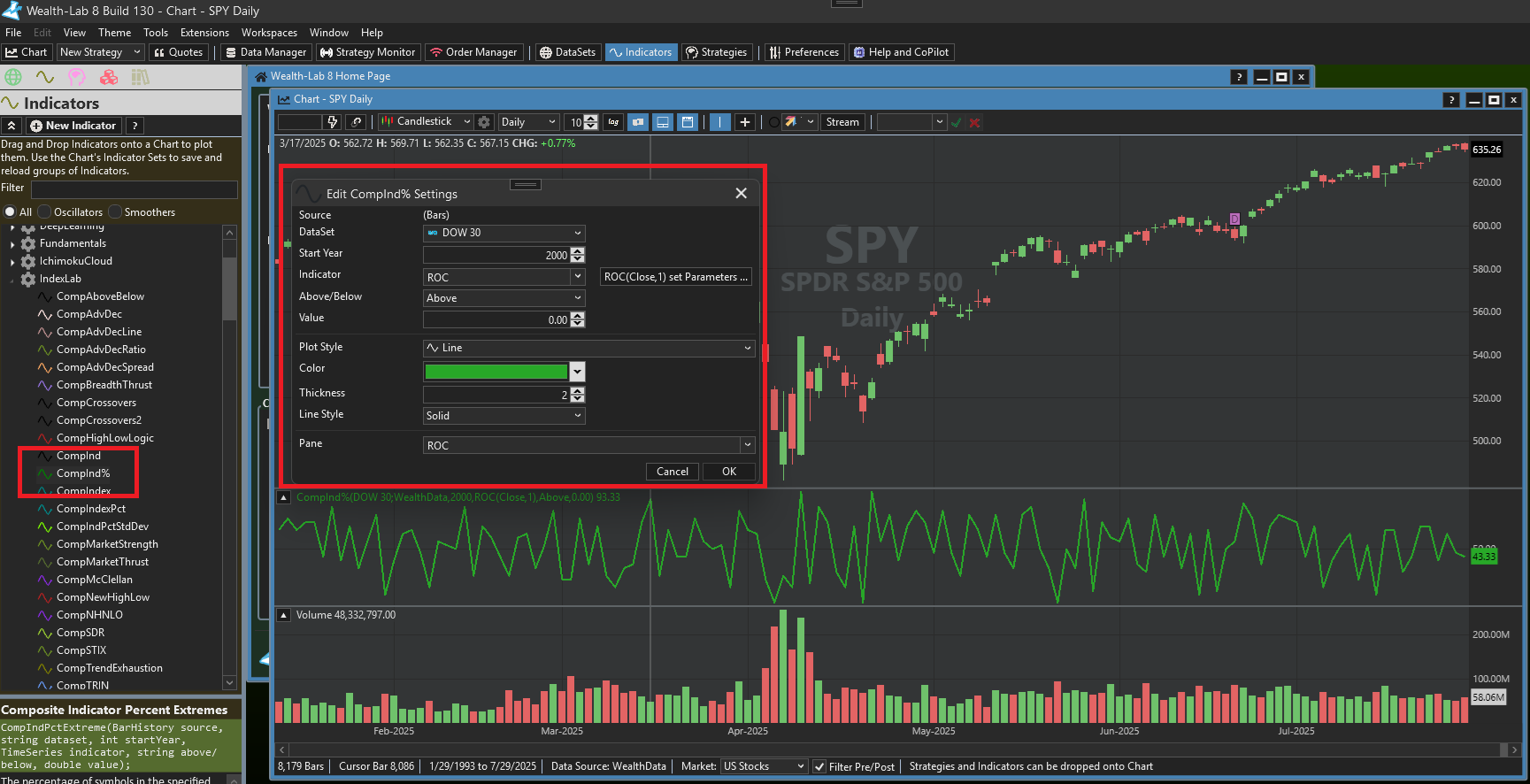
Task: Collapse the CompInd% pane triangle
Action: (x=284, y=497)
